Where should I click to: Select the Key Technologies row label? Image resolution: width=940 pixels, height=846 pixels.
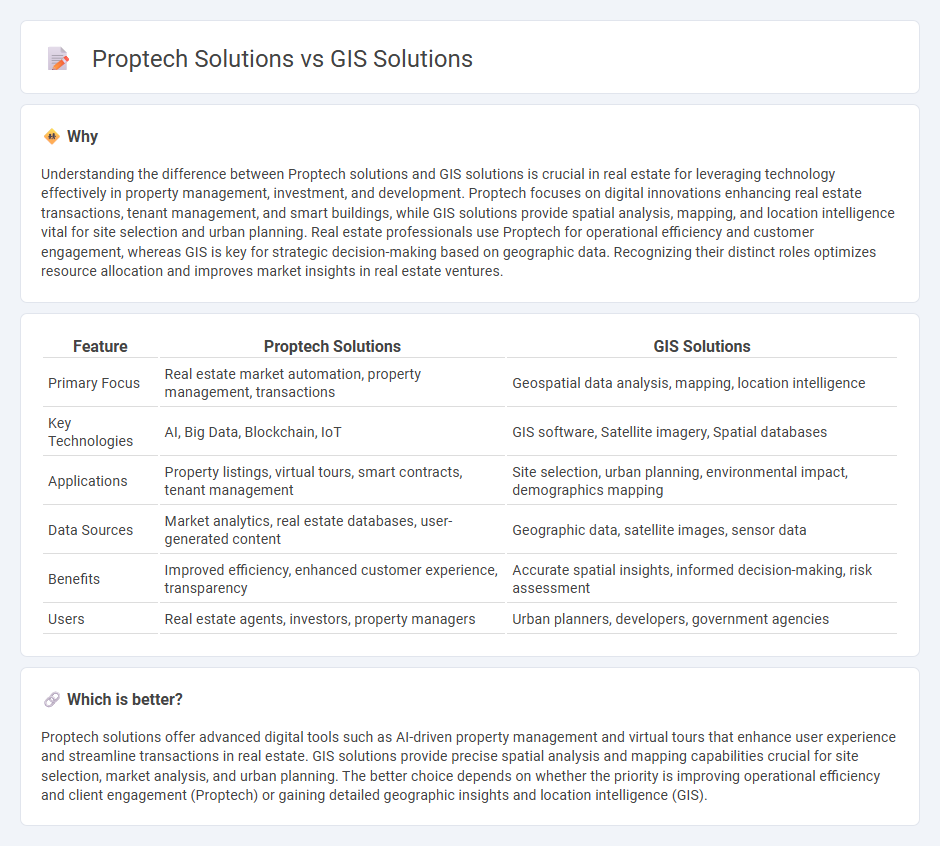pyautogui.click(x=91, y=432)
